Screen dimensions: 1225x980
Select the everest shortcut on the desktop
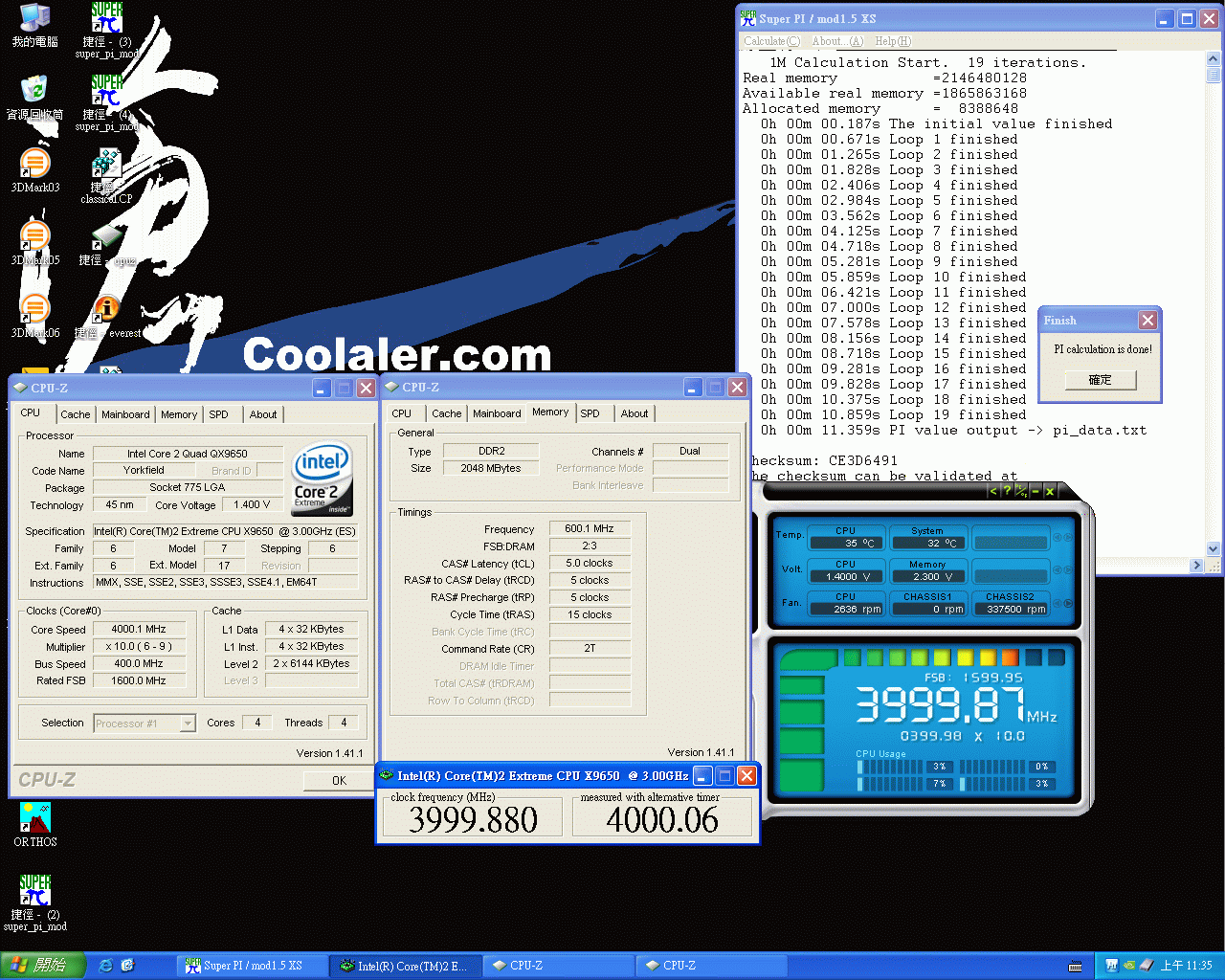point(107,318)
